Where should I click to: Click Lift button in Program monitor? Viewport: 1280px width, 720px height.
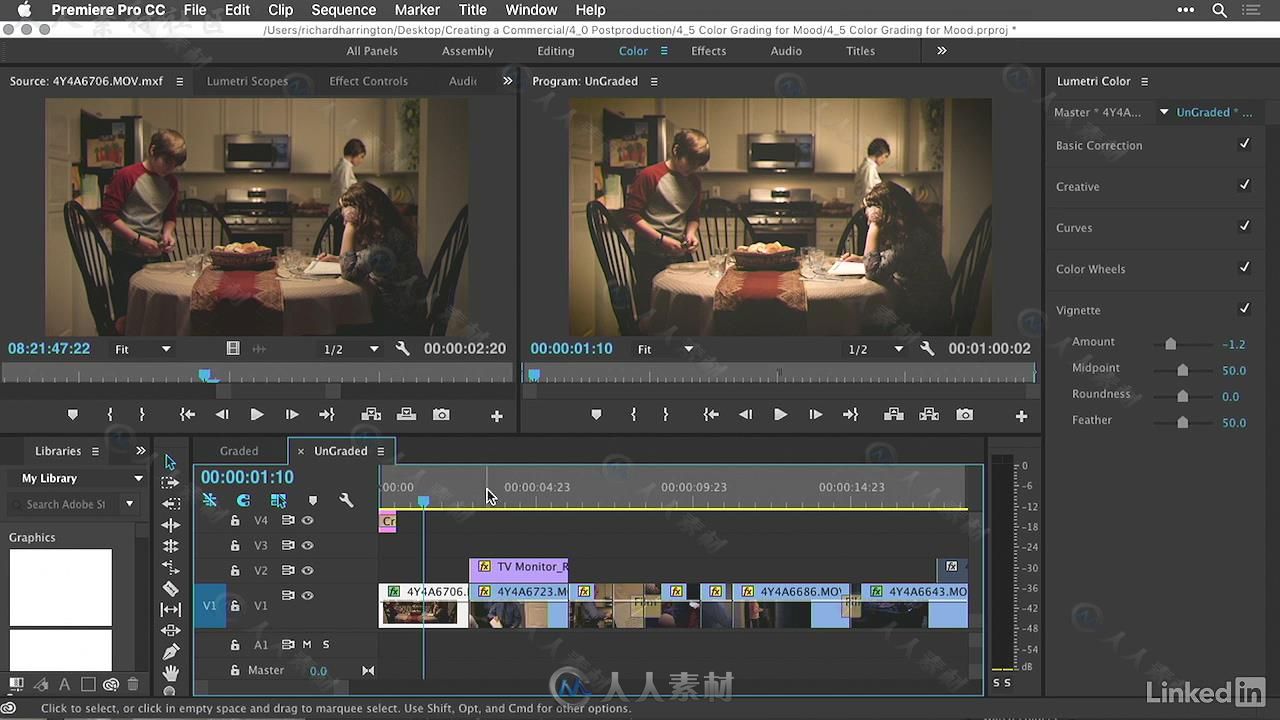click(x=894, y=415)
